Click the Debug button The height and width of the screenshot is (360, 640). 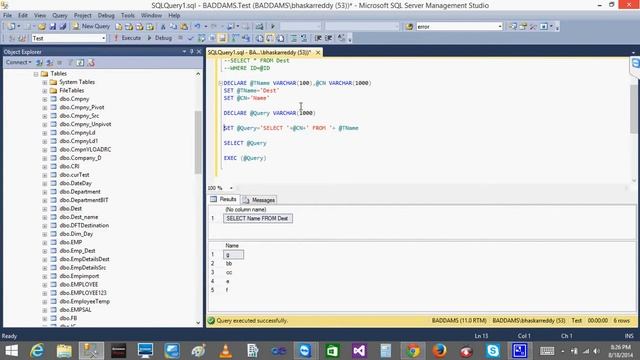point(160,38)
